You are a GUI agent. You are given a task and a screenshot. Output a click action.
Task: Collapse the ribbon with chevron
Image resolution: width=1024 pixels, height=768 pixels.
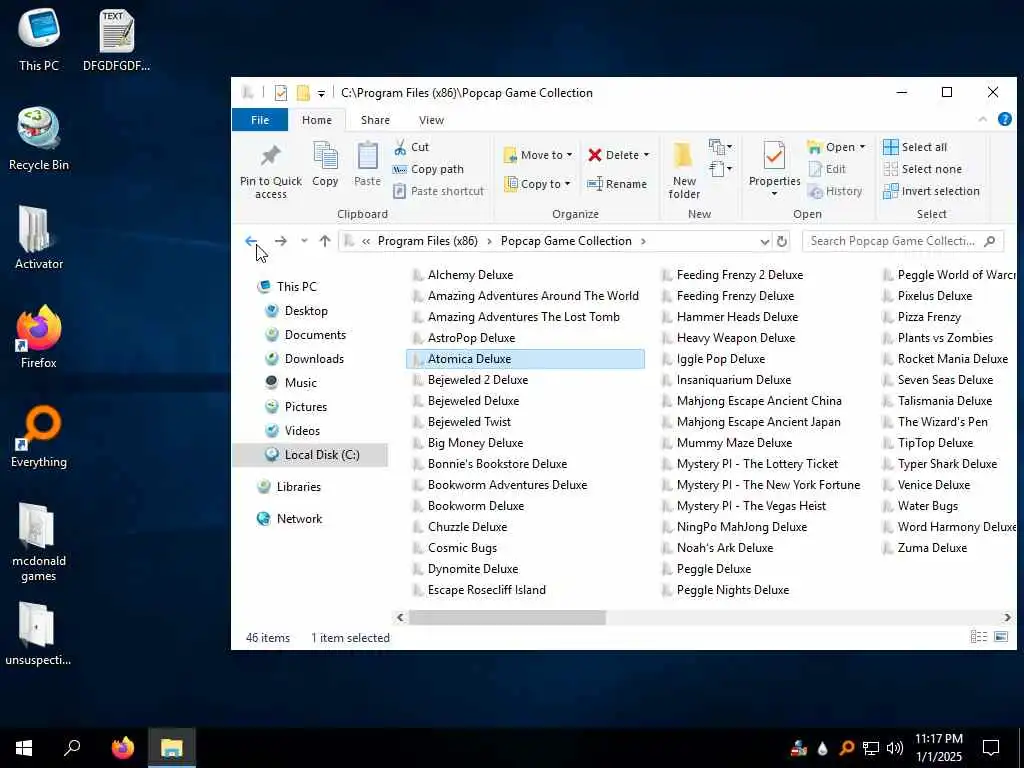point(982,120)
